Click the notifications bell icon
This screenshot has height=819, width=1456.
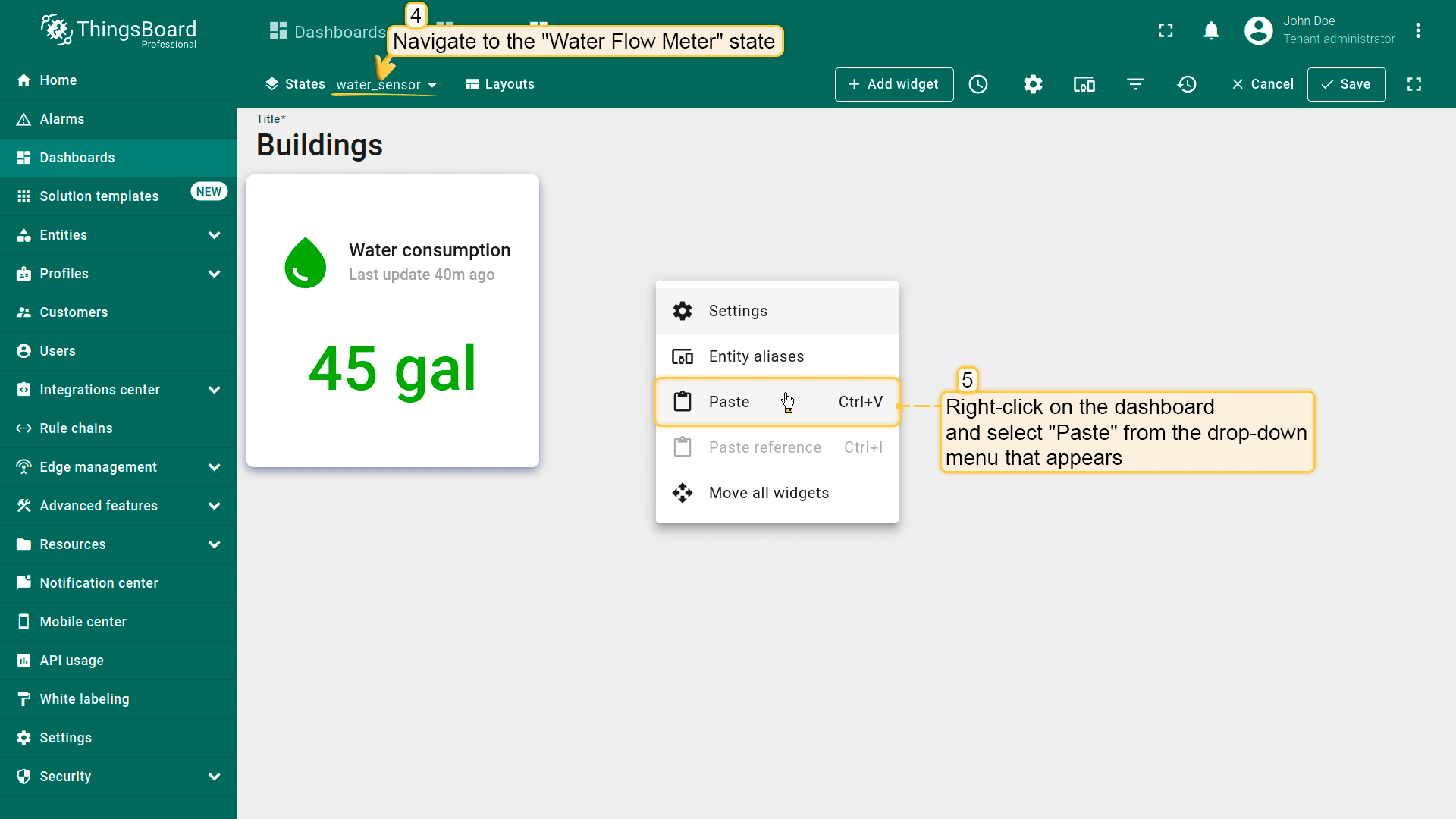coord(1211,30)
